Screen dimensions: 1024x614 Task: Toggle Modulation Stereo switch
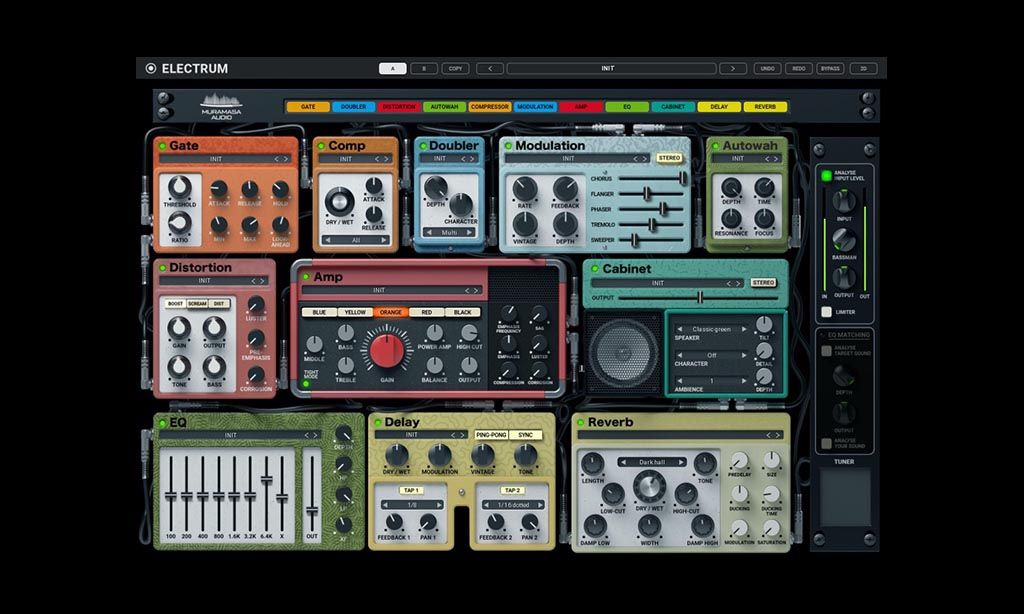pyautogui.click(x=669, y=158)
